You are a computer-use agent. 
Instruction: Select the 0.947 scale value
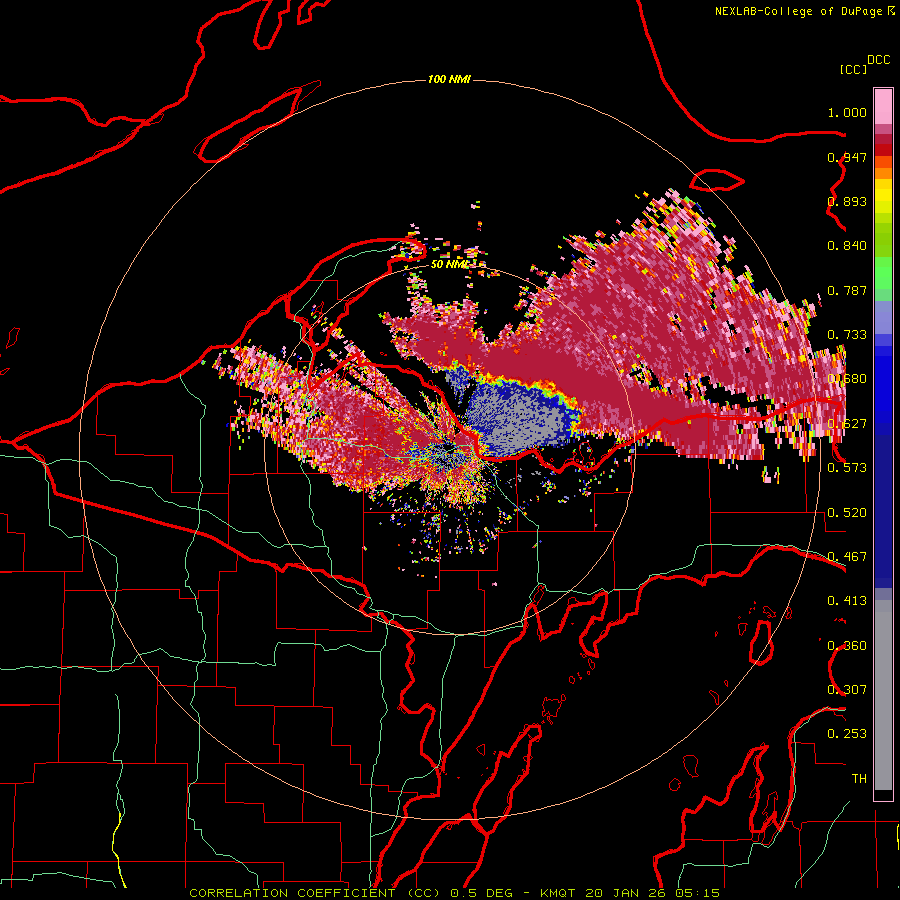pyautogui.click(x=847, y=157)
